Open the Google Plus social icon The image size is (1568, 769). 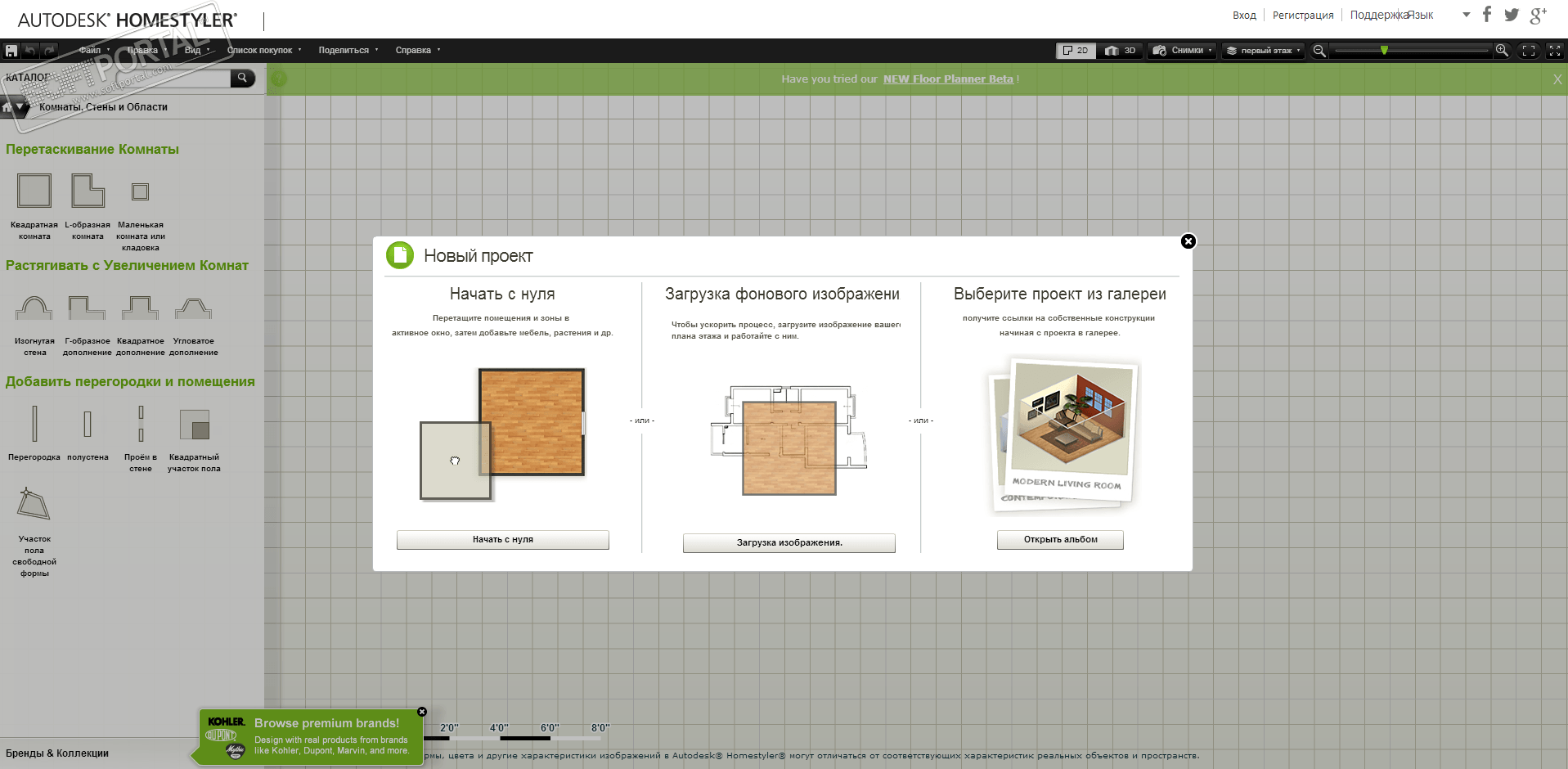pos(1539,15)
